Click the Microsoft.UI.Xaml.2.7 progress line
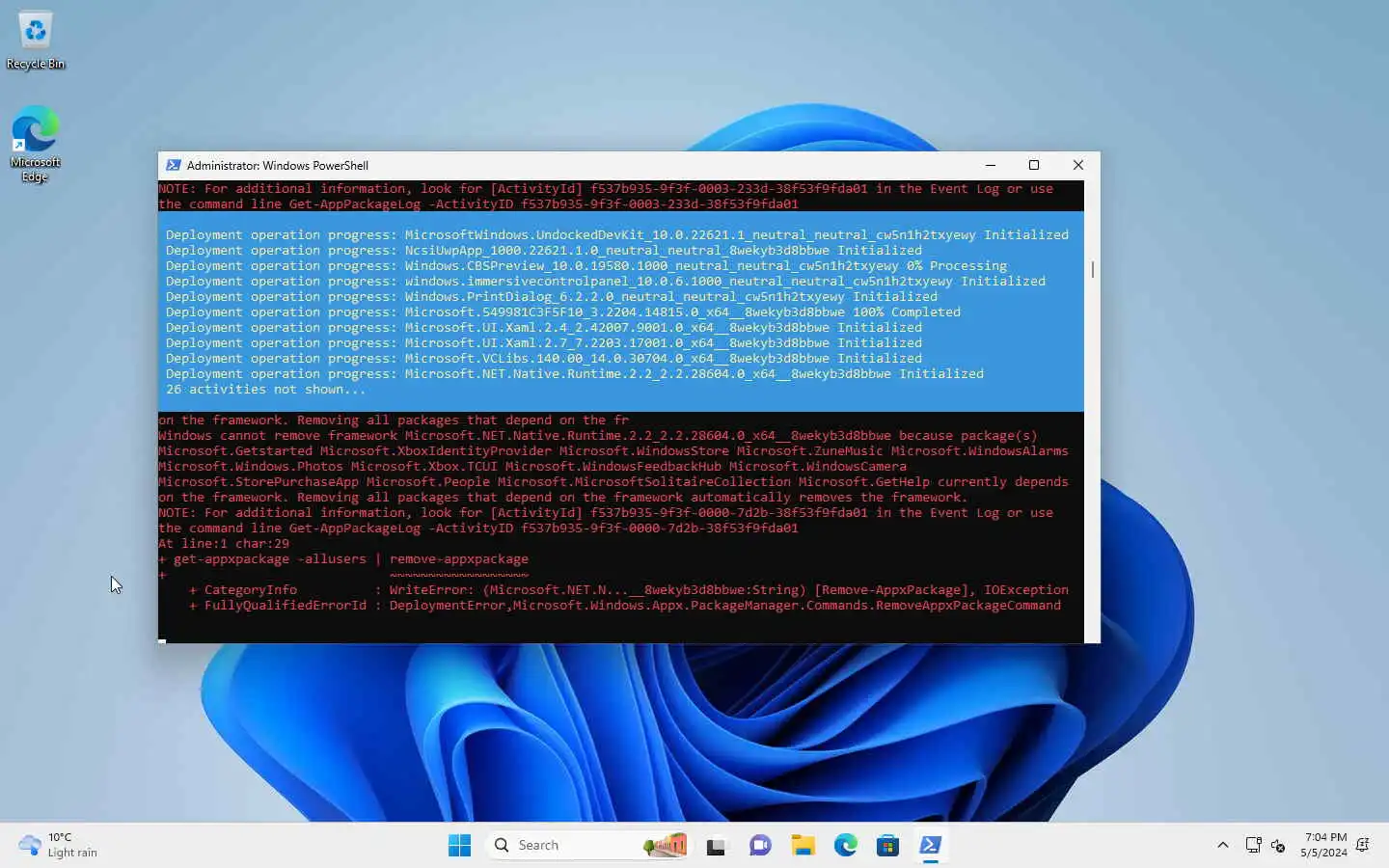 tap(544, 343)
